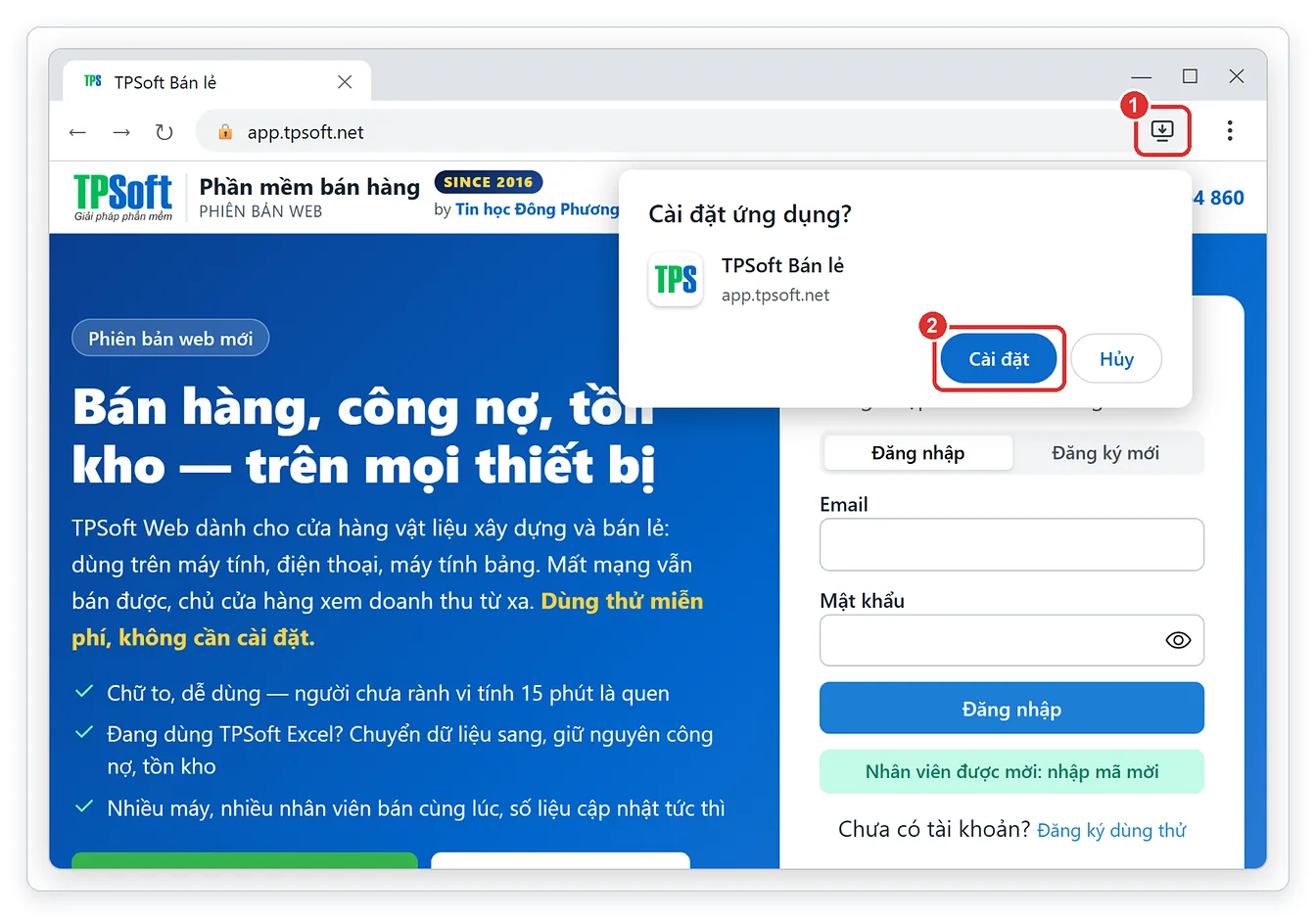Image resolution: width=1316 pixels, height=918 pixels.
Task: Toggle password visibility eye icon
Action: coord(1178,640)
